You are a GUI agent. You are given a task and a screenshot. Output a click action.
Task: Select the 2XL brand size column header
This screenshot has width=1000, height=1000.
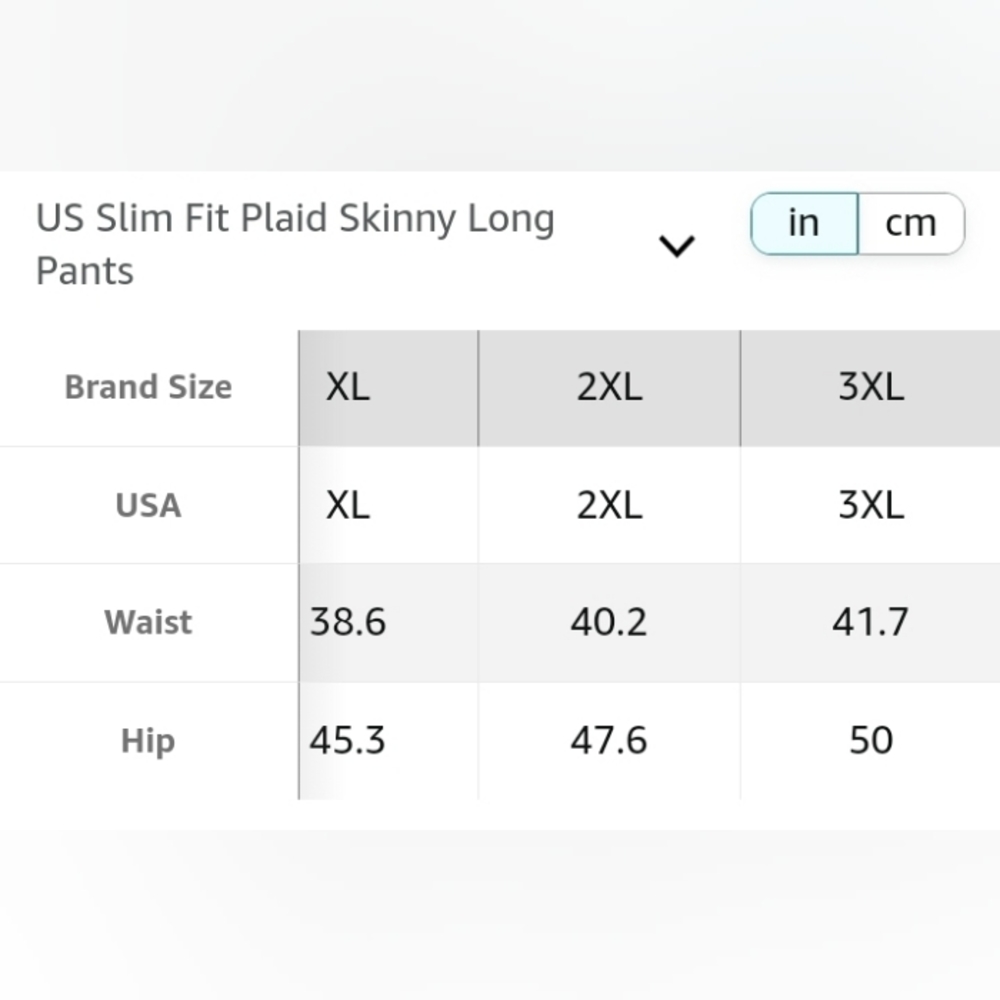point(609,387)
